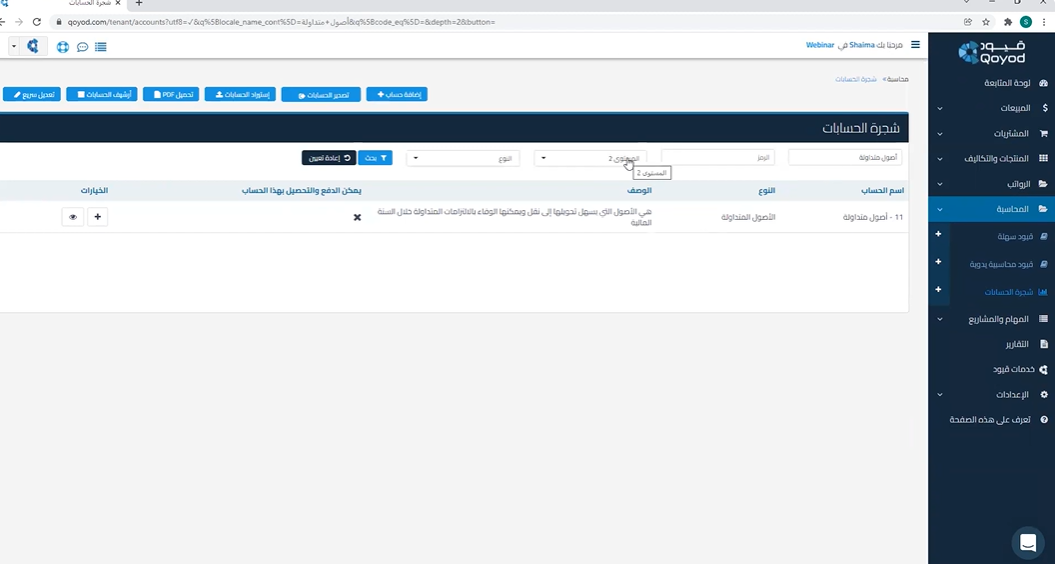This screenshot has width=1060, height=564.
Task: Click the list icon in the top bar
Action: point(100,47)
